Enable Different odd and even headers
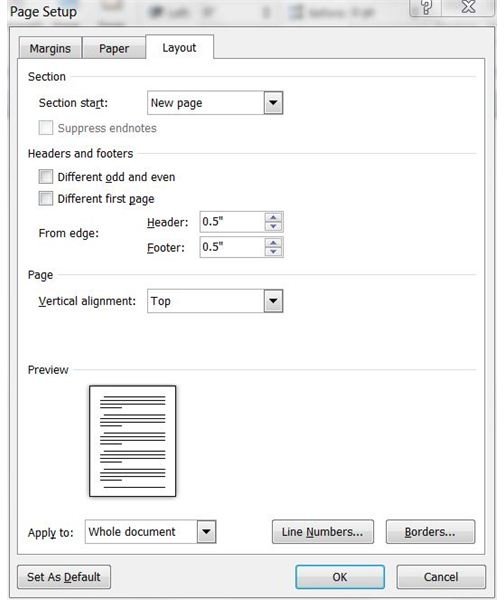The image size is (504, 600). (46, 177)
